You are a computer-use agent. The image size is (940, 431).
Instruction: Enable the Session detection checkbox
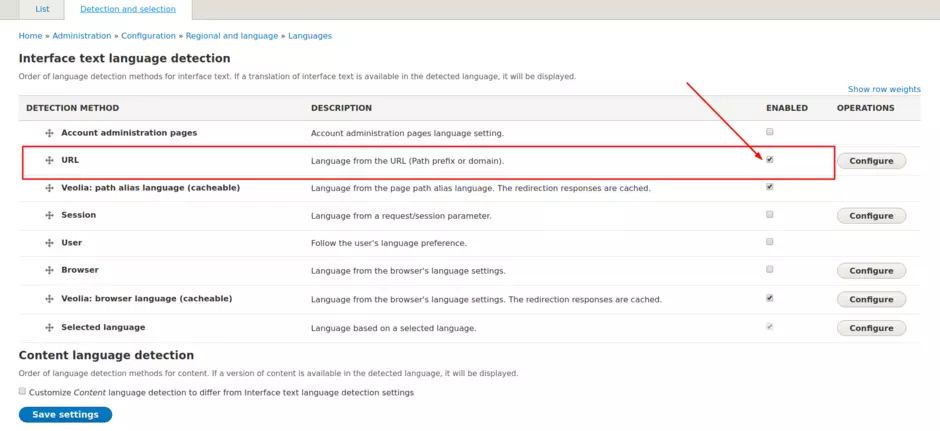(x=769, y=214)
